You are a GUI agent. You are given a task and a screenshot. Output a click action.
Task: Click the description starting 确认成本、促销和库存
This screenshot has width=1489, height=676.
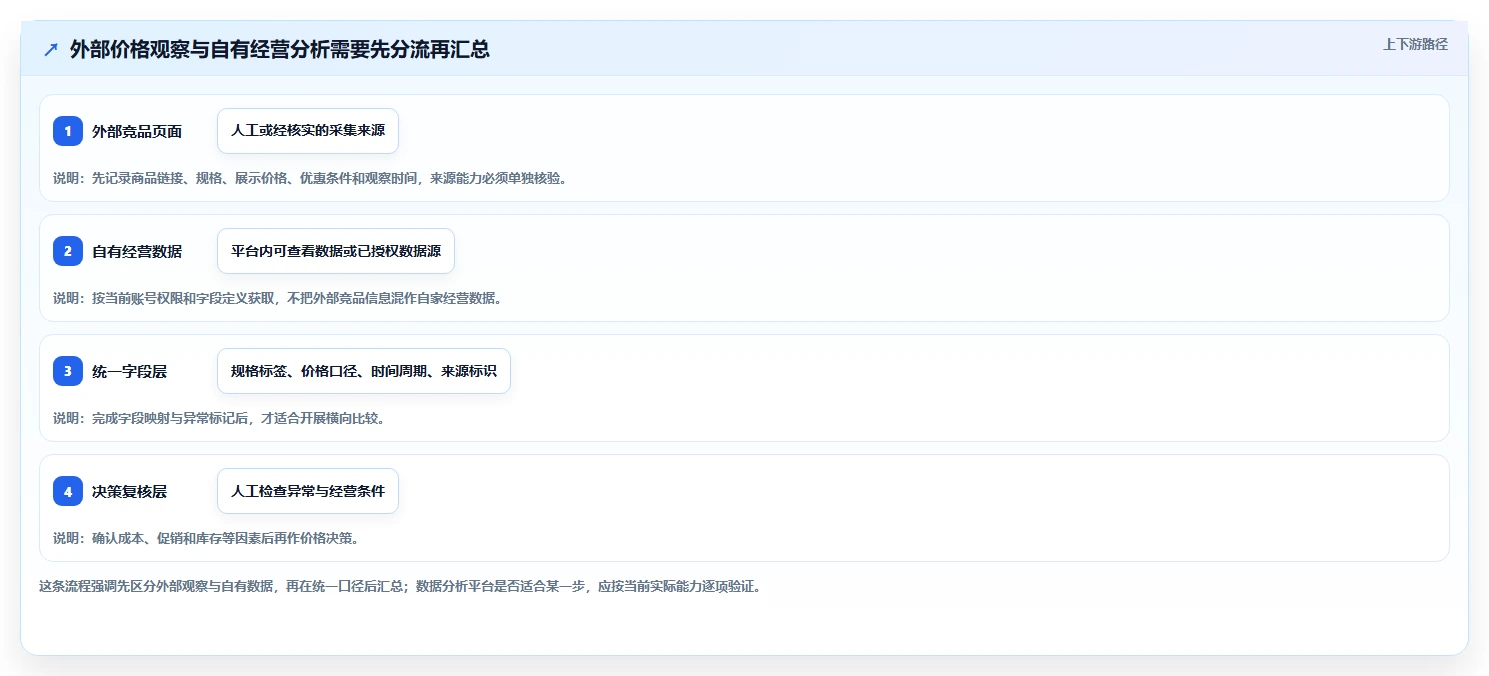[206, 538]
